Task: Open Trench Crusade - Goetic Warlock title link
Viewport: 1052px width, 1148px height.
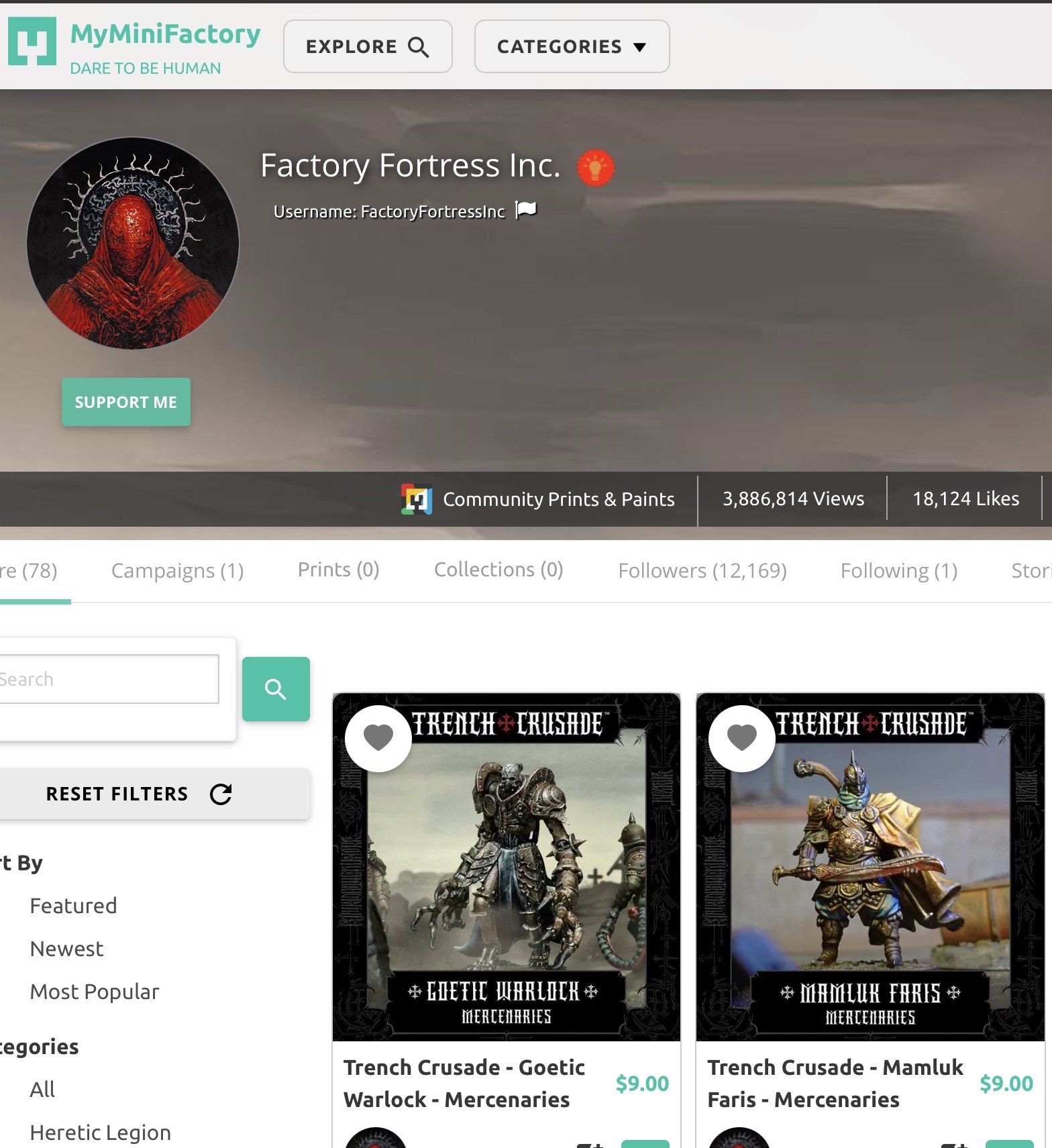Action: tap(464, 1083)
